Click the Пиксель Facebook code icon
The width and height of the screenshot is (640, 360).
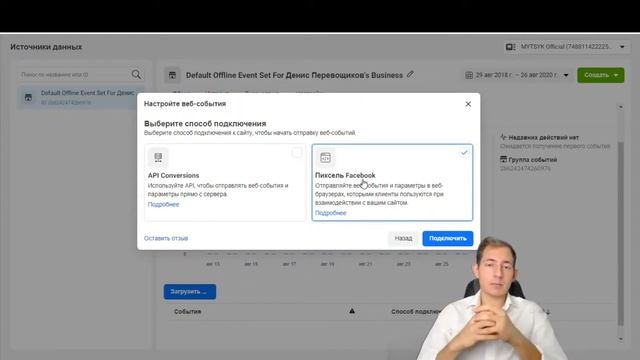coord(325,158)
